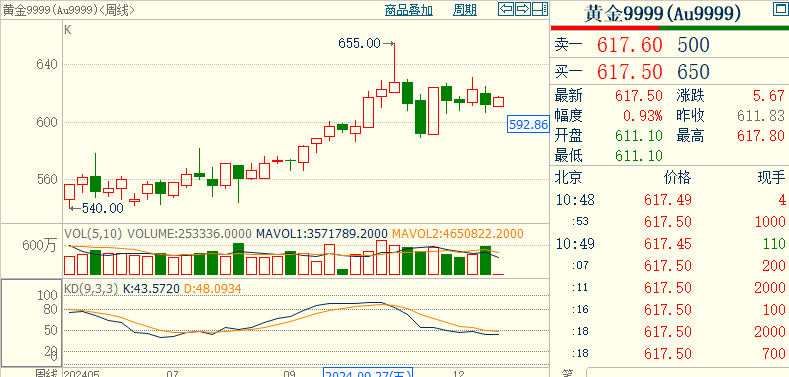Click the window icon beside Au9999 title

780,9
